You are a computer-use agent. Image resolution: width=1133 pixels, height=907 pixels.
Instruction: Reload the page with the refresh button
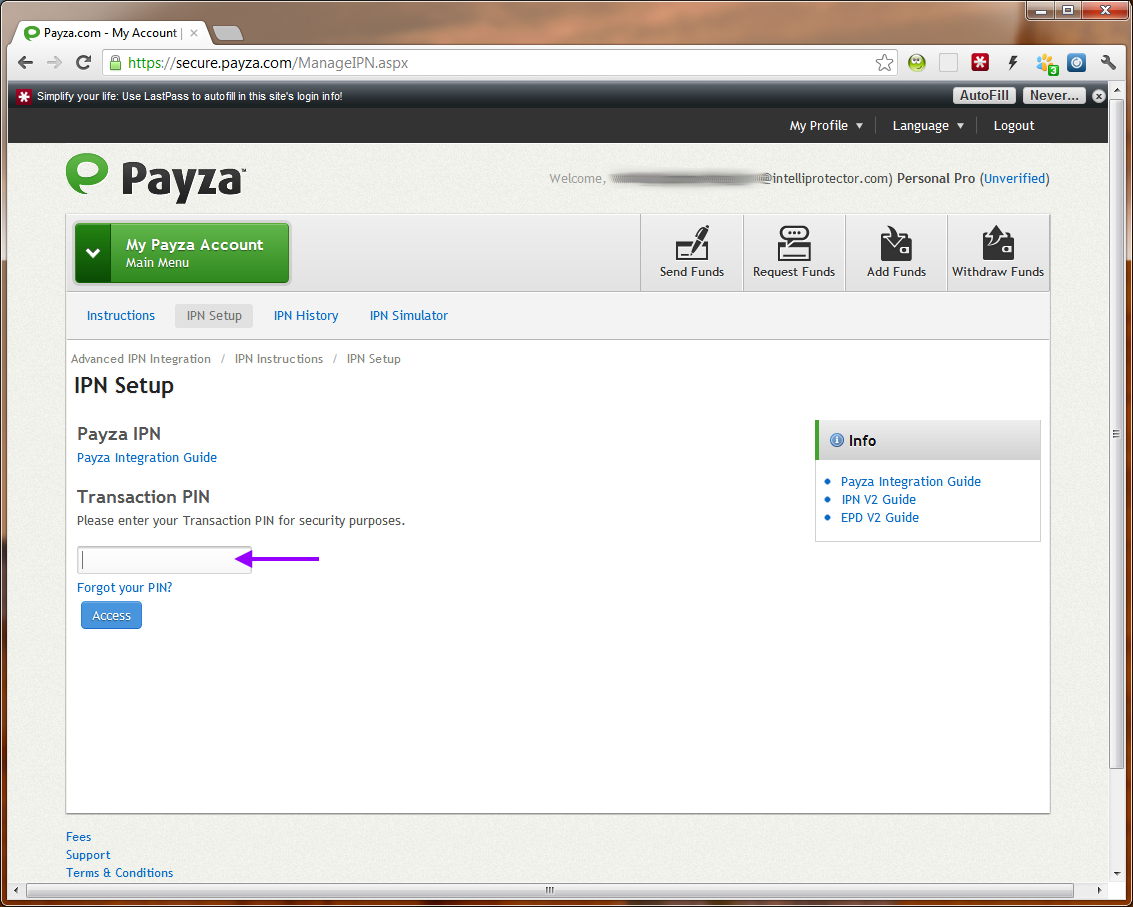pyautogui.click(x=84, y=63)
